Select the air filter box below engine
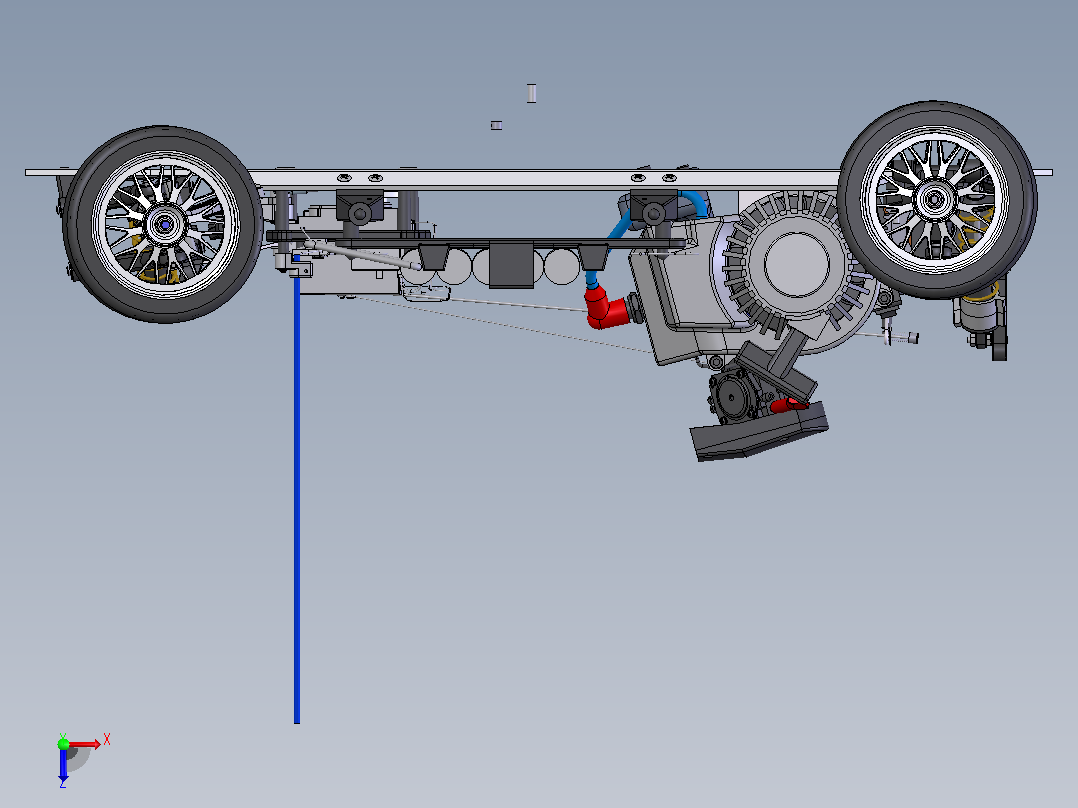The image size is (1078, 808). [x=760, y=433]
